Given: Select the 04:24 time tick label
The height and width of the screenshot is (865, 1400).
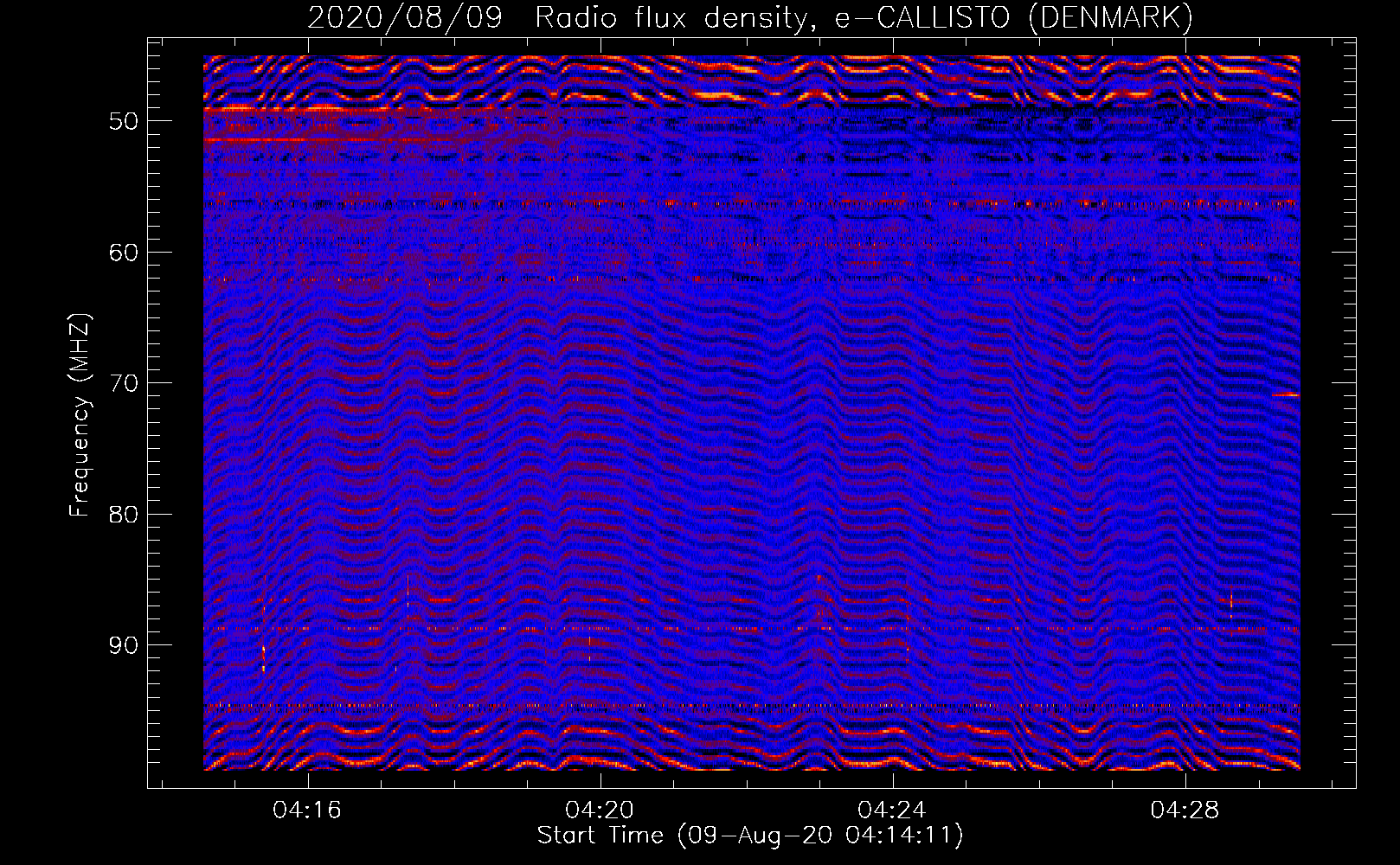Looking at the screenshot, I should [892, 811].
